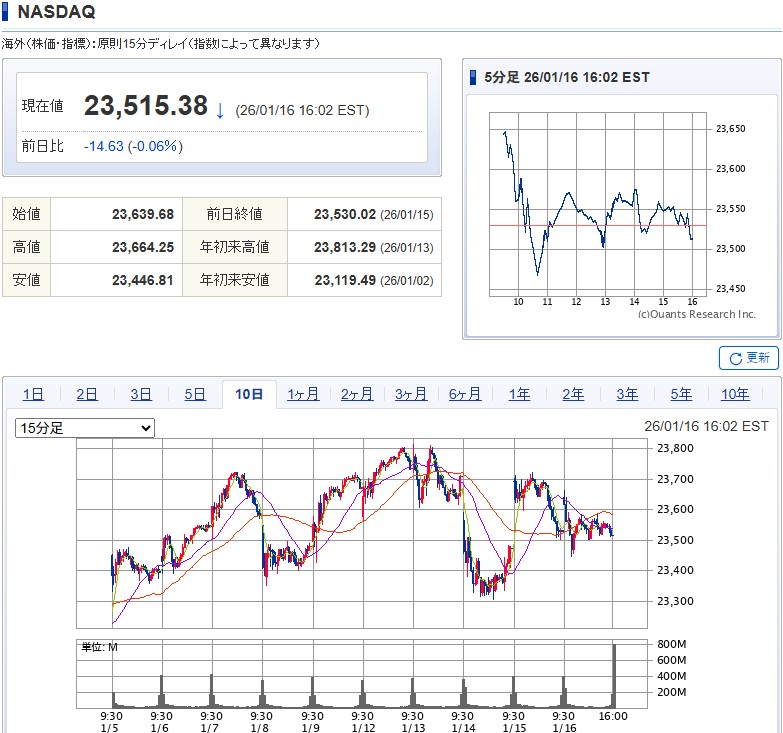Open the 15分足 interval dropdown
This screenshot has width=783, height=733.
coord(85,428)
